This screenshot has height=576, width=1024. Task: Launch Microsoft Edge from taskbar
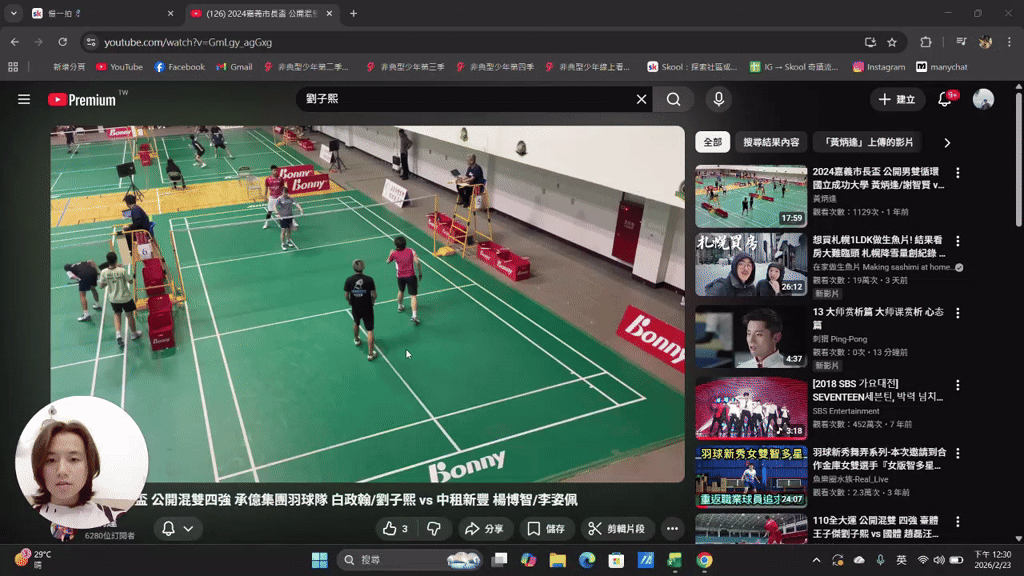click(x=586, y=560)
